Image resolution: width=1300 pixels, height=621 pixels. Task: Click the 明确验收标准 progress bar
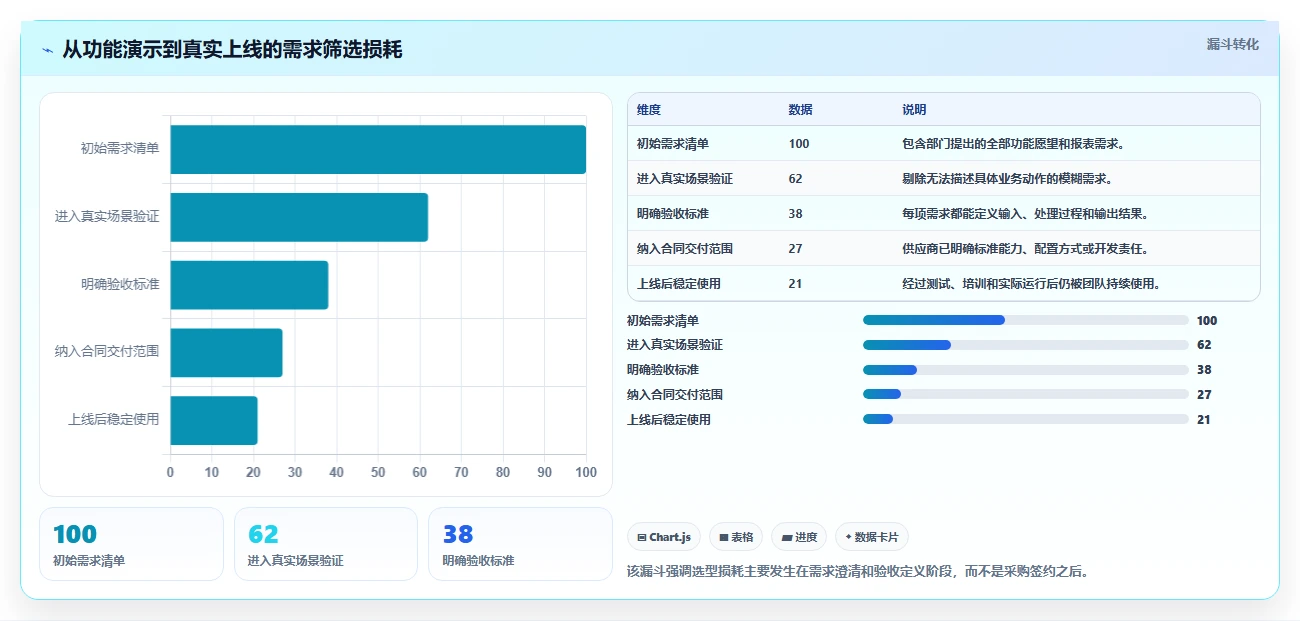click(x=1025, y=370)
